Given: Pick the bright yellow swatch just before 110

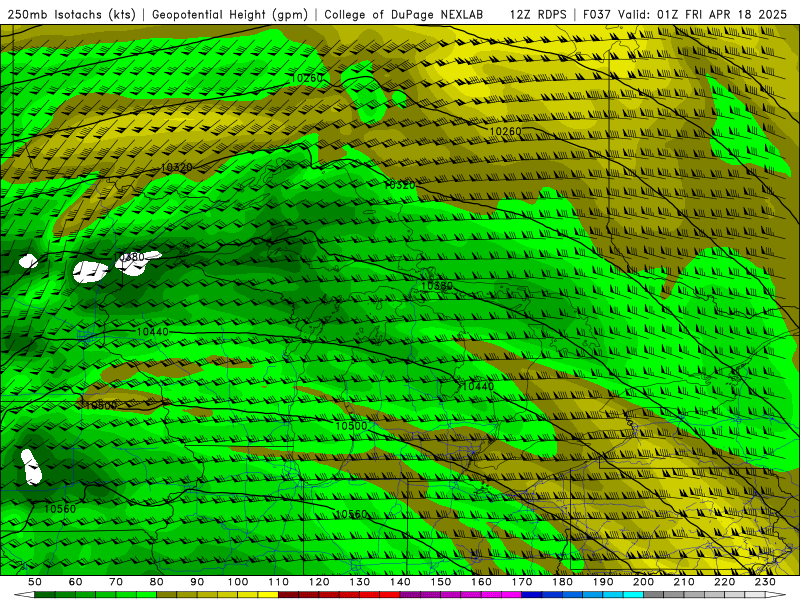Looking at the screenshot, I should (x=268, y=595).
